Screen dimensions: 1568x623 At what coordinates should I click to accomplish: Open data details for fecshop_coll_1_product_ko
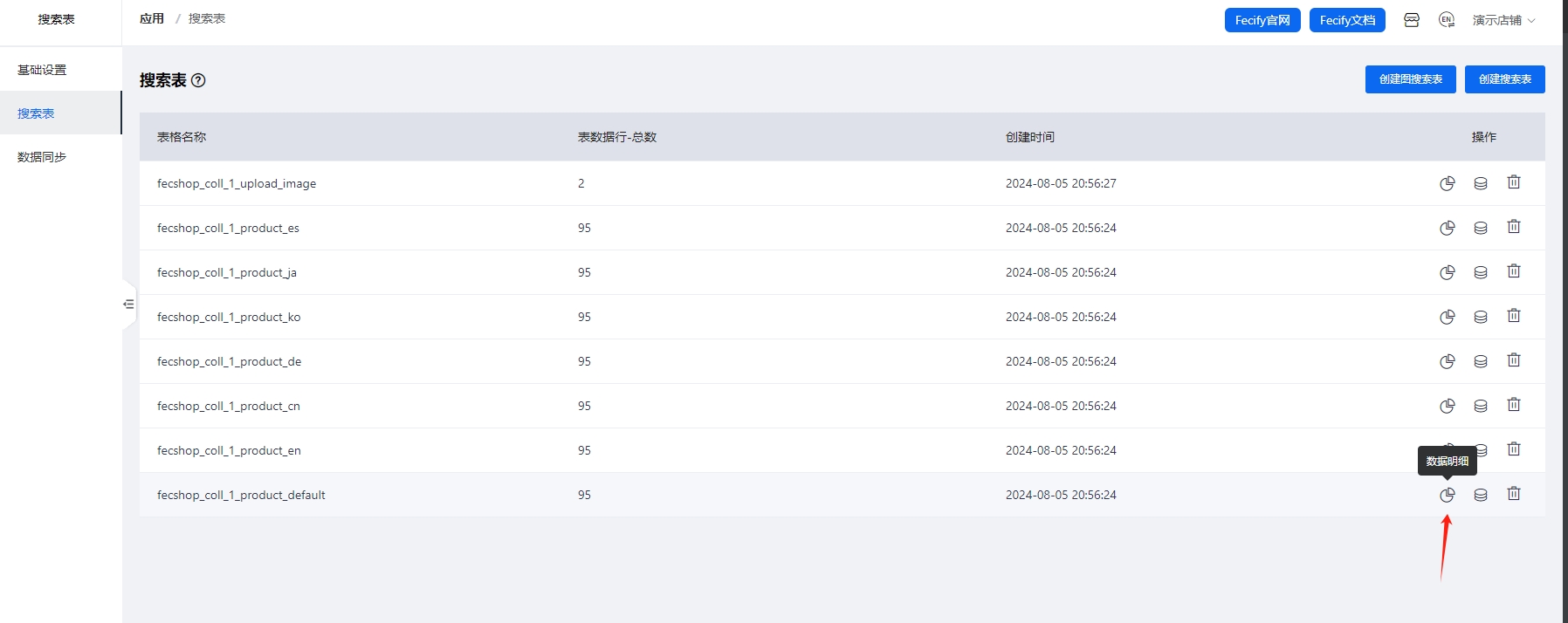1448,317
